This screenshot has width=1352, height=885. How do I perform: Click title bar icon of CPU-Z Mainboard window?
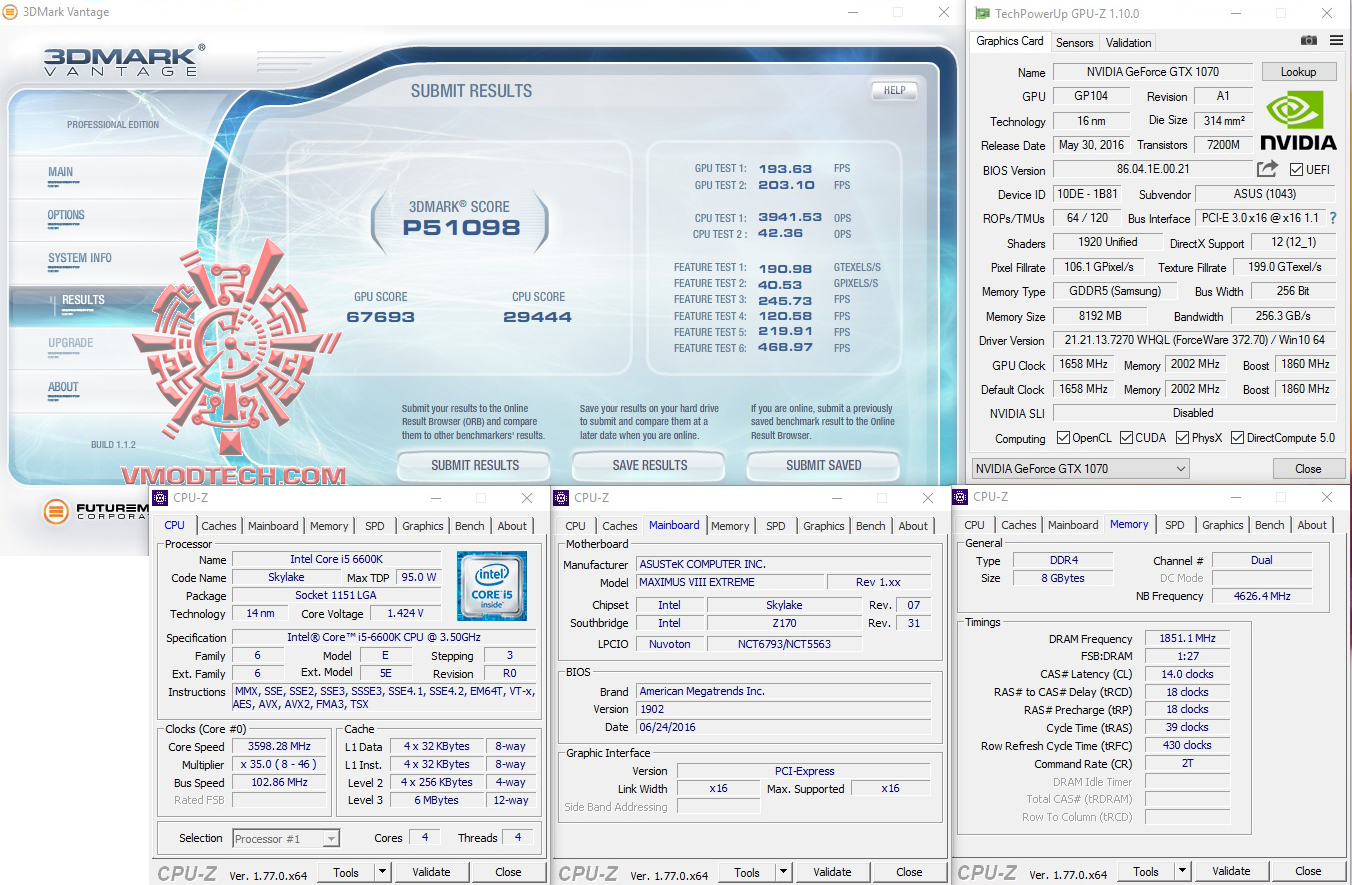point(561,498)
